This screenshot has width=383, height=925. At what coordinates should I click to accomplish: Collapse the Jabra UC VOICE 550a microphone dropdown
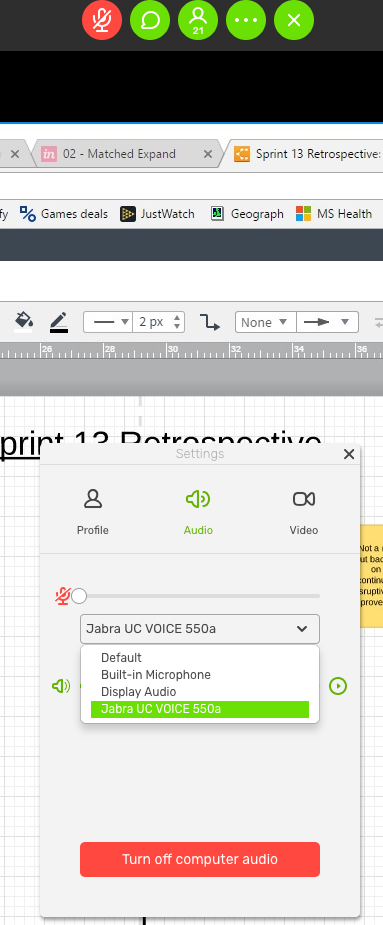point(200,629)
